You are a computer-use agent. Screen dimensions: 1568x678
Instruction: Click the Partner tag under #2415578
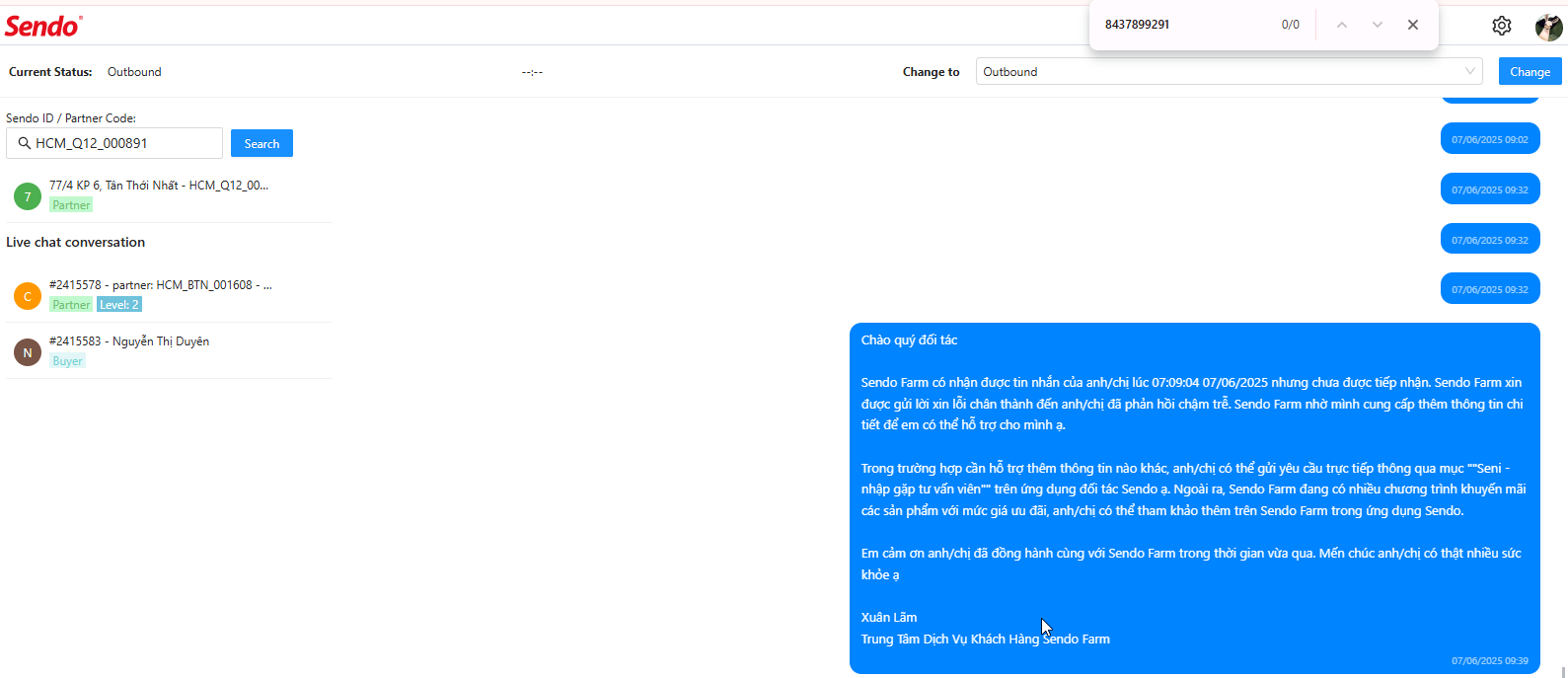tap(71, 305)
